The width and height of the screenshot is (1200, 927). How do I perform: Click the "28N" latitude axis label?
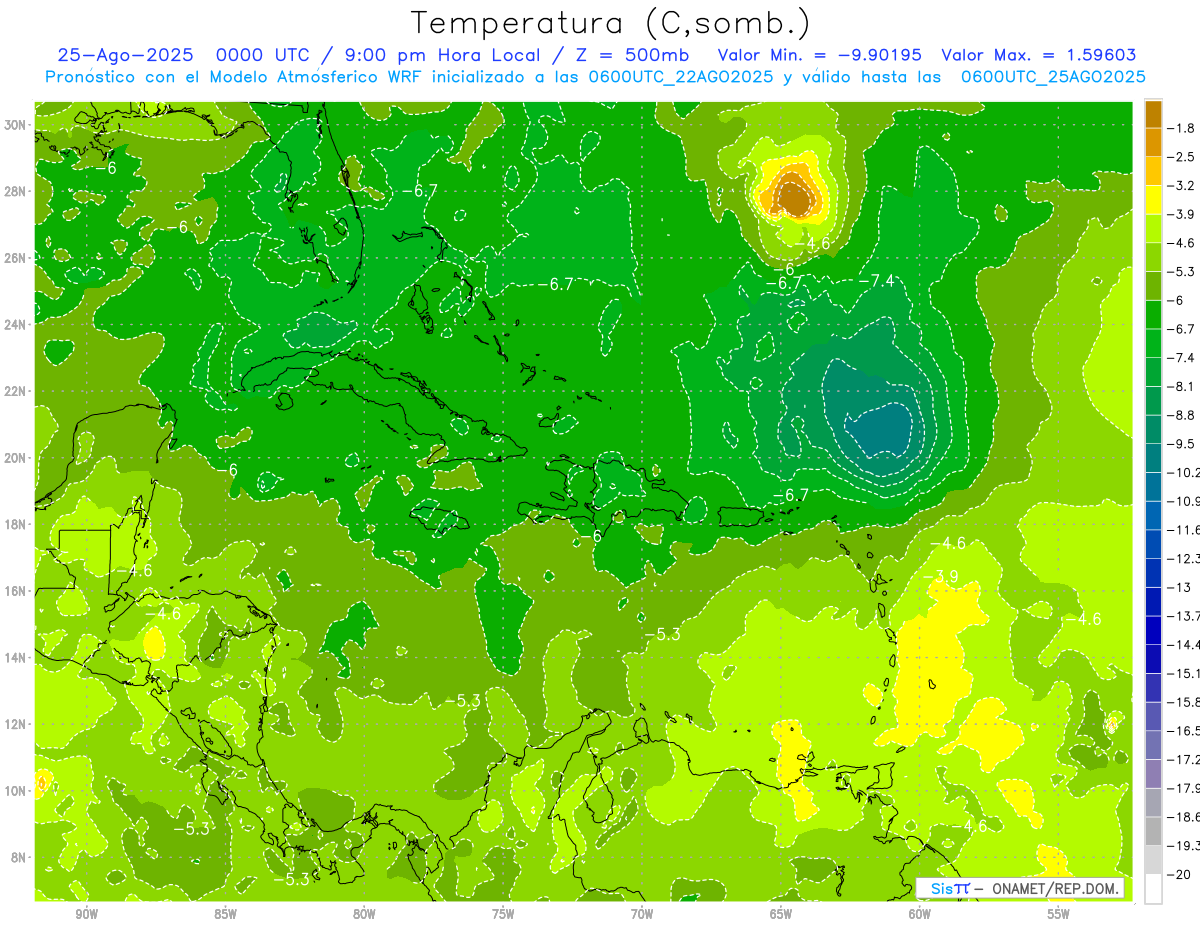[x=16, y=191]
